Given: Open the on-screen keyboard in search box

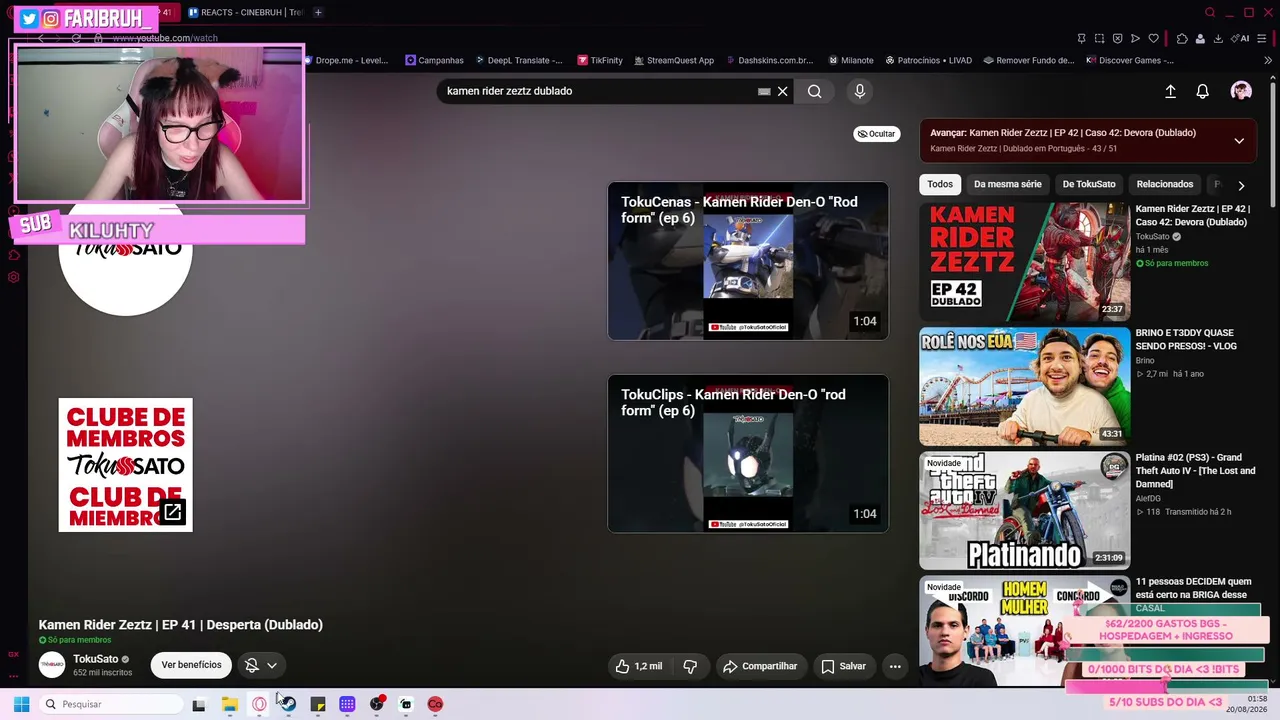Looking at the screenshot, I should (x=764, y=91).
